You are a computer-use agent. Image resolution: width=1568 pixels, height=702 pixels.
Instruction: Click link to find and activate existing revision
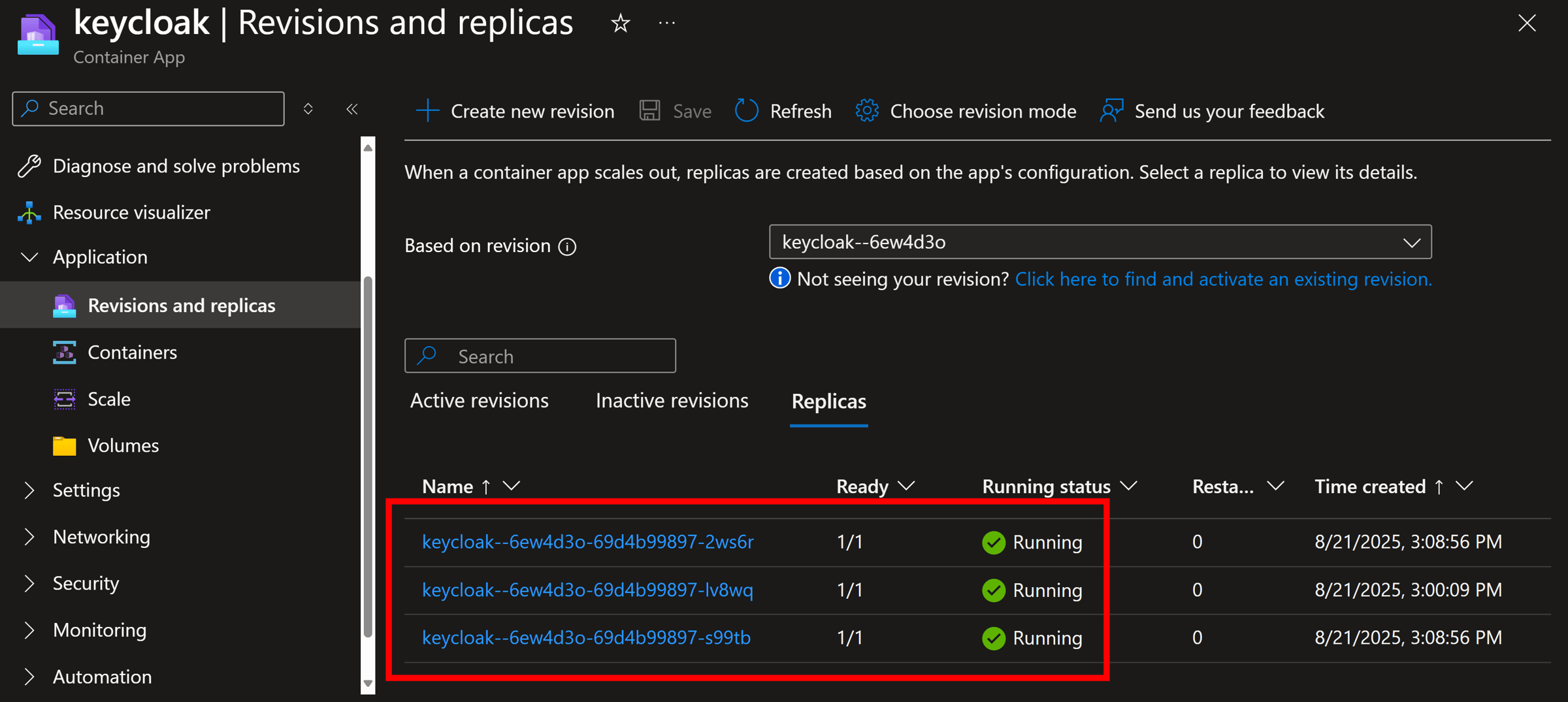(1223, 279)
